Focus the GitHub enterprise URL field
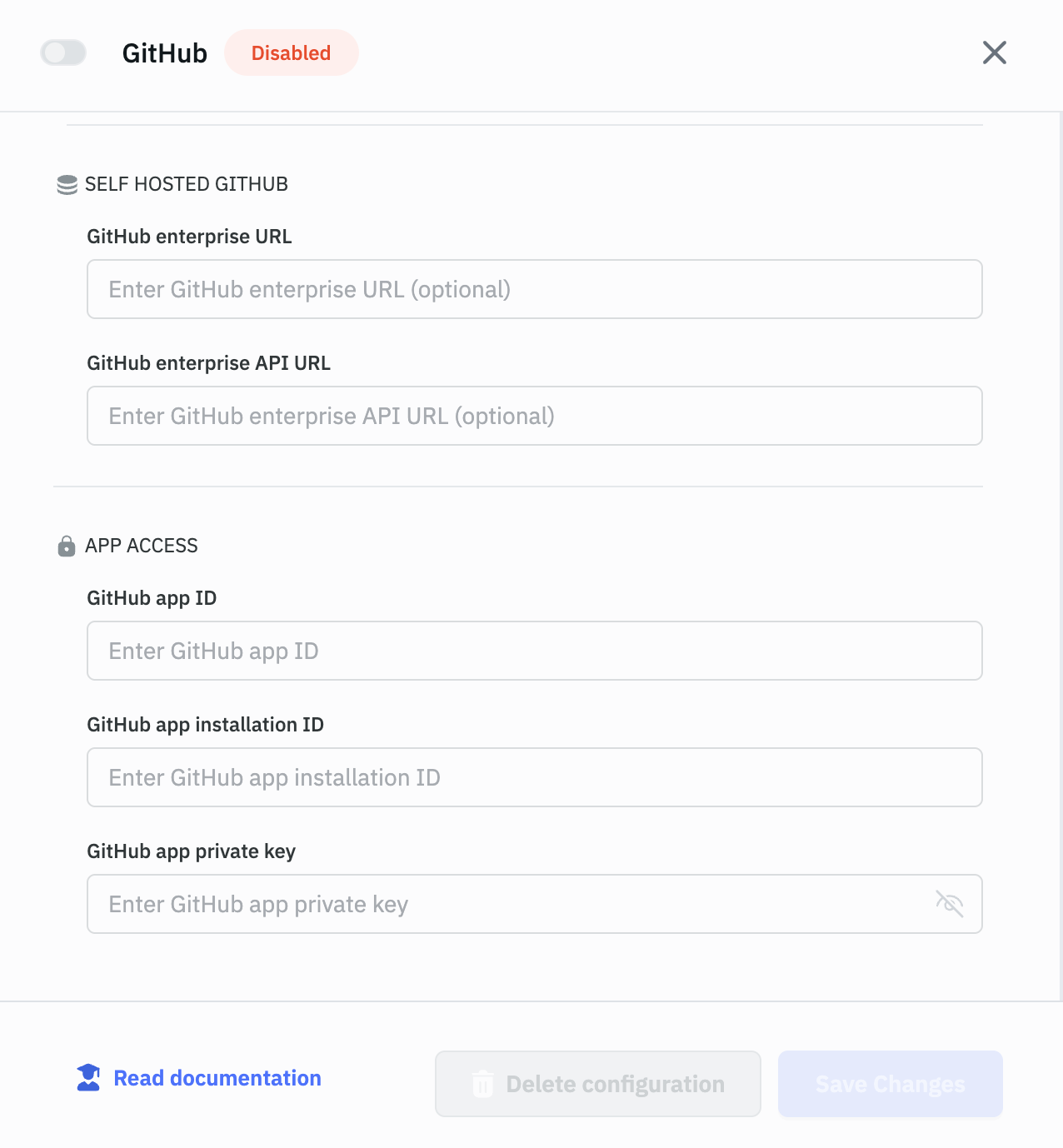The width and height of the screenshot is (1063, 1148). [533, 289]
